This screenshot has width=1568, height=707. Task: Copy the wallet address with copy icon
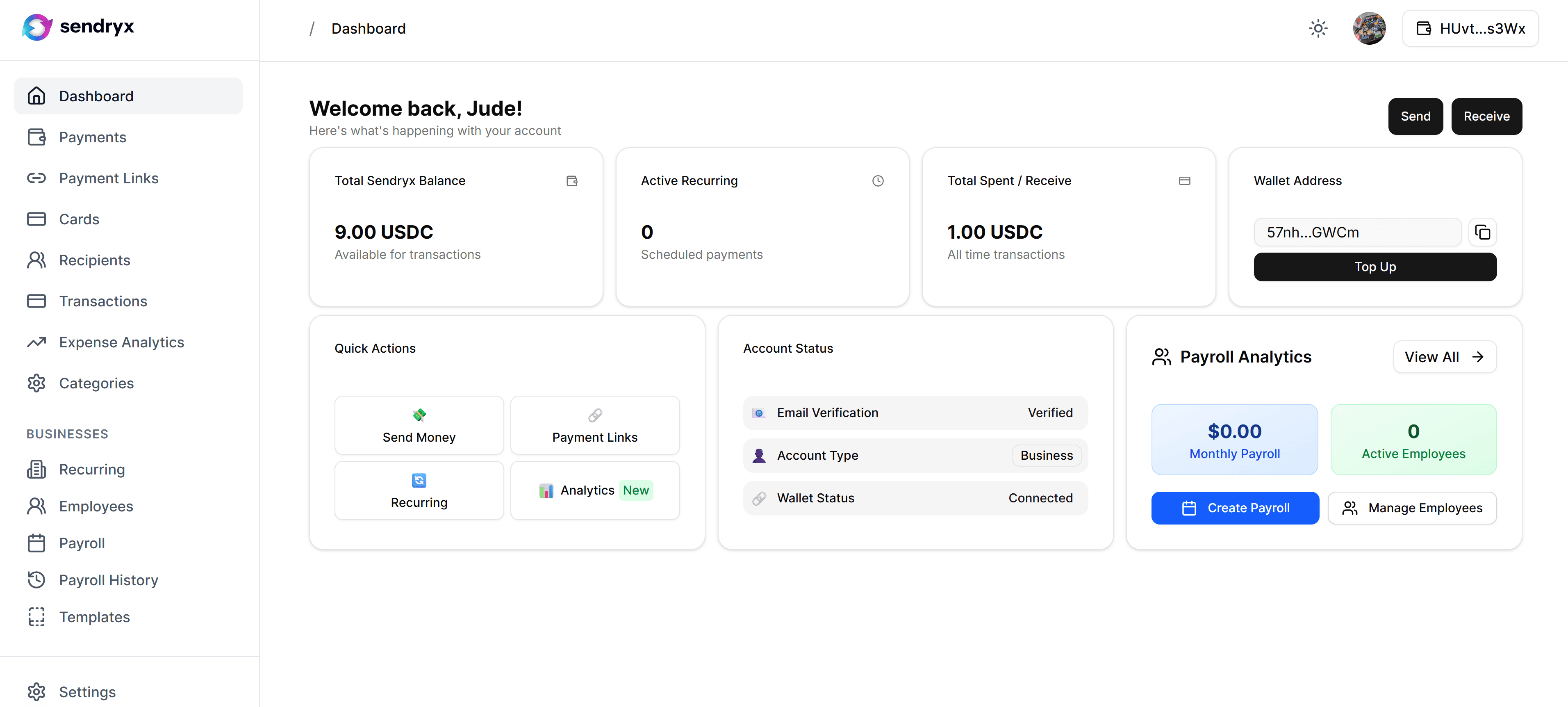[x=1482, y=232]
